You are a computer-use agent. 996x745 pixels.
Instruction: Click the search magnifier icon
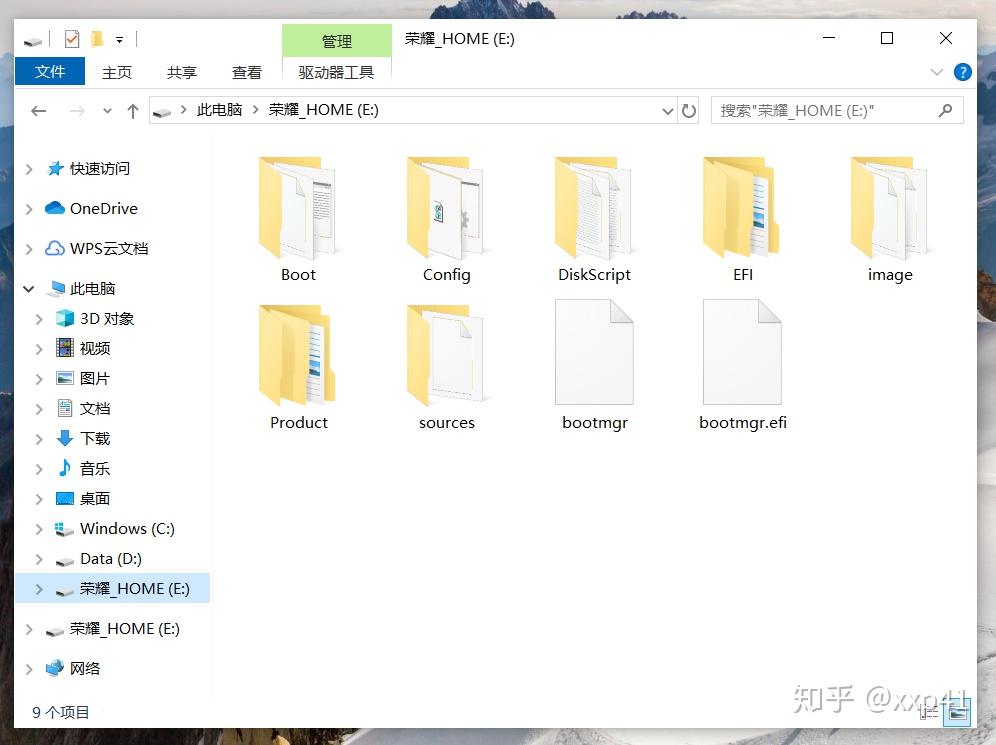pos(945,111)
